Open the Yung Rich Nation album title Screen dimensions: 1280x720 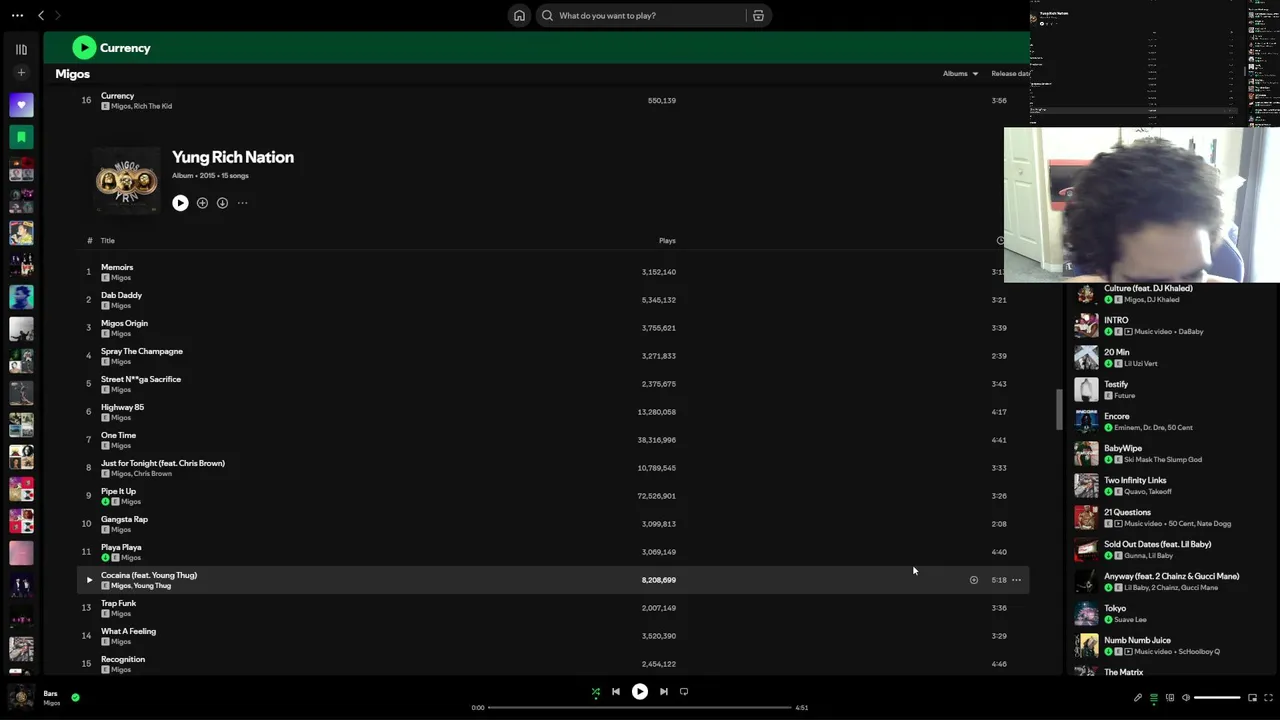(233, 157)
